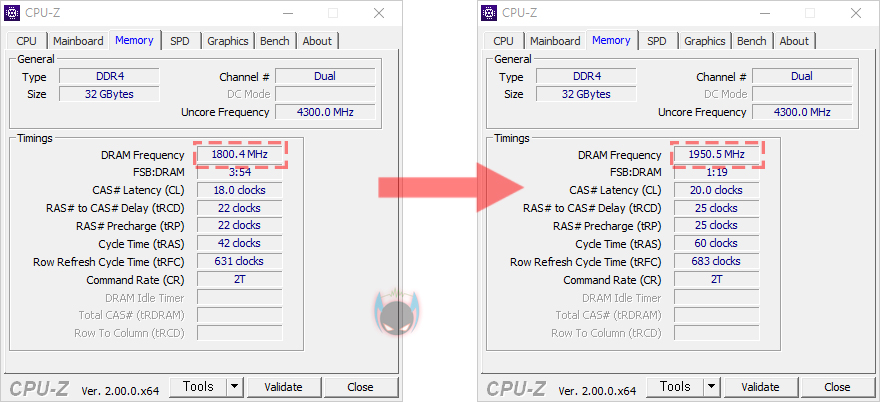
Task: Open About tab in left window
Action: pyautogui.click(x=317, y=41)
